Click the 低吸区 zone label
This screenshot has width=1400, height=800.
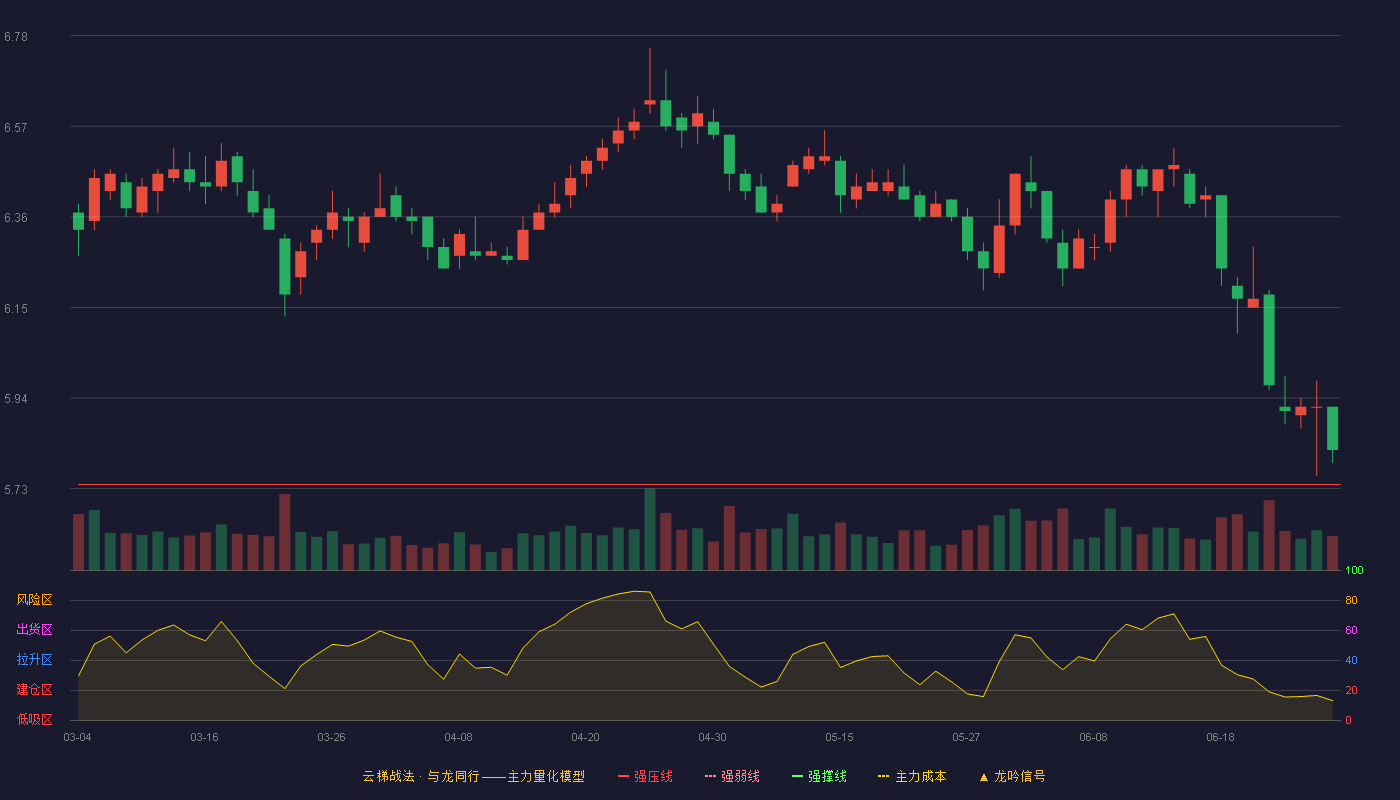point(34,719)
